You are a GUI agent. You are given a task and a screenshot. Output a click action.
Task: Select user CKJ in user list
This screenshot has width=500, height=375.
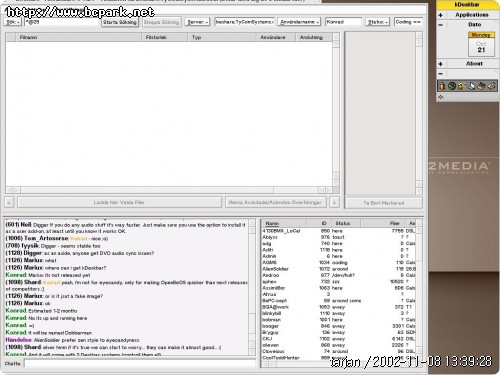(339, 339)
